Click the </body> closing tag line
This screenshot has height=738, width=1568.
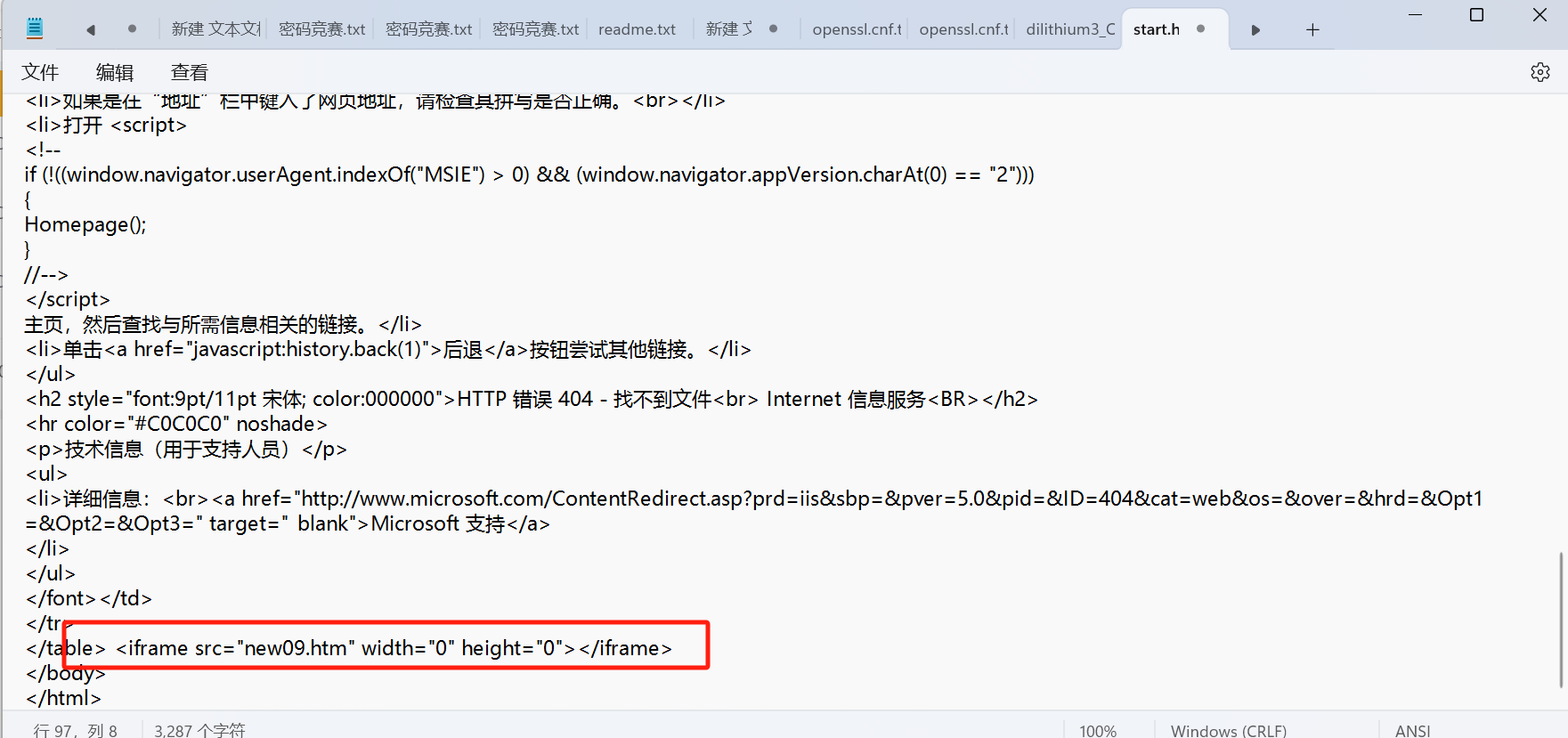(x=66, y=673)
